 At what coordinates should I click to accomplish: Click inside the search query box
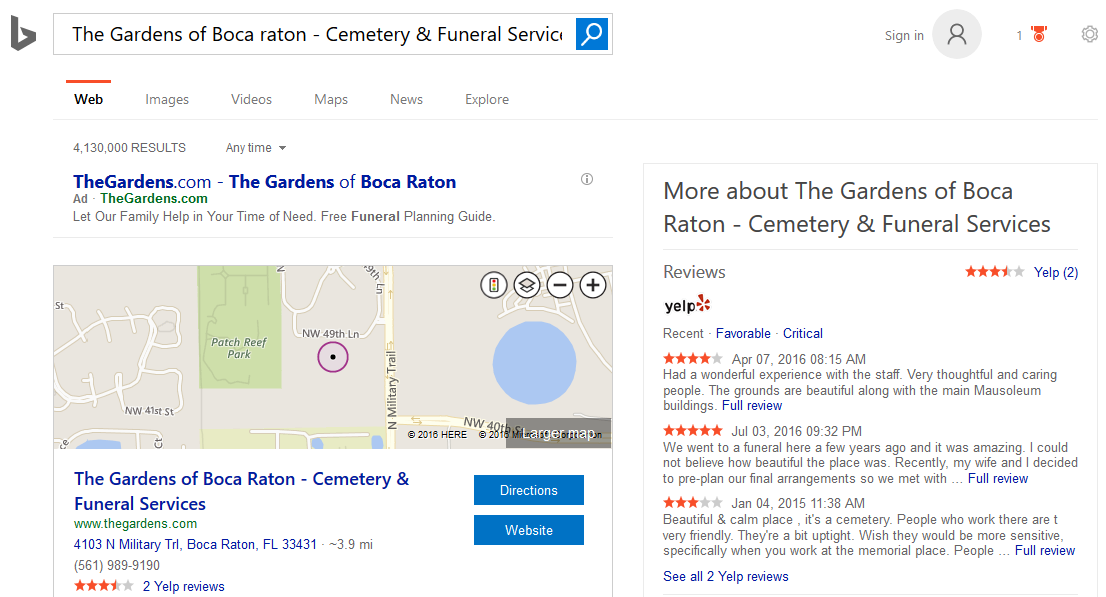(x=315, y=34)
